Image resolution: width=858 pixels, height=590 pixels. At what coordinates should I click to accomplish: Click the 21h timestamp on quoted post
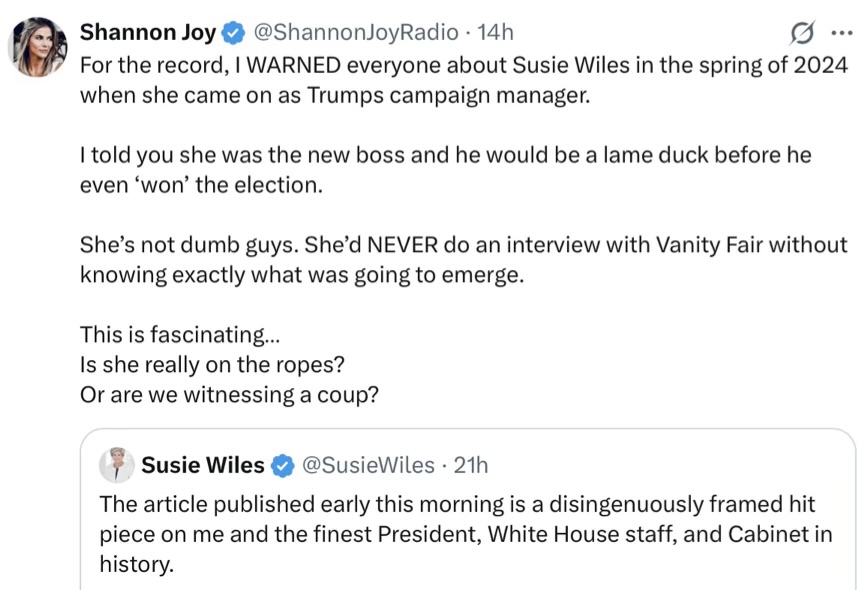pos(471,465)
